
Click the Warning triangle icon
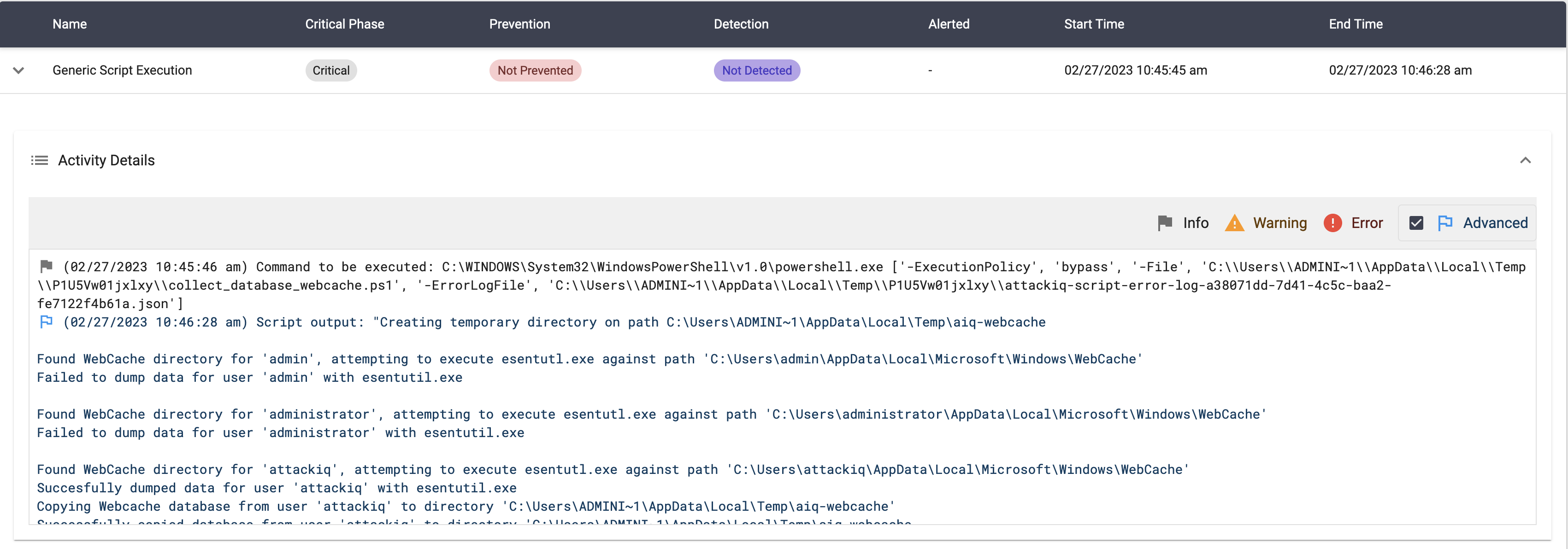click(x=1234, y=223)
